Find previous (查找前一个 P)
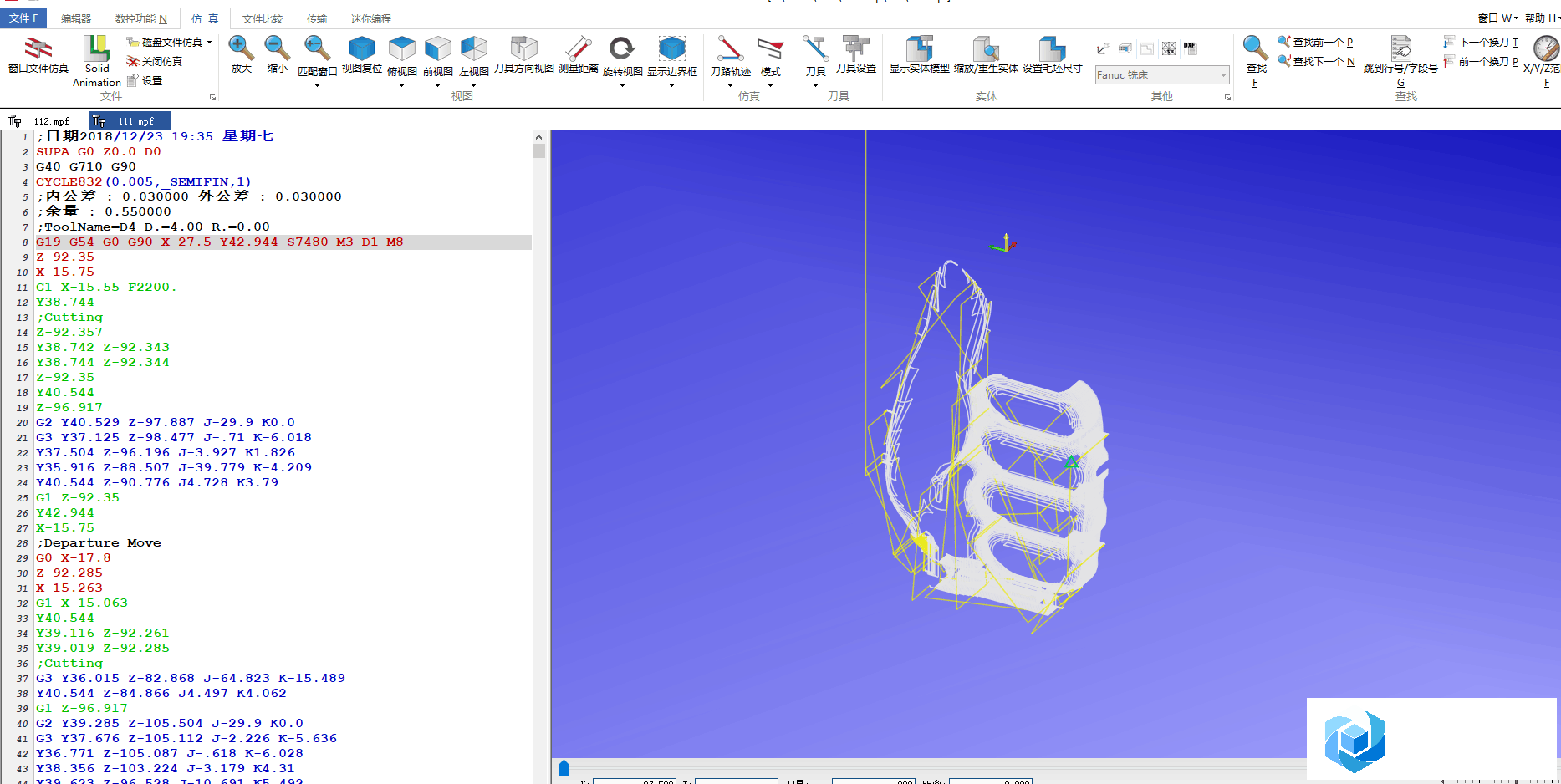The width and height of the screenshot is (1561, 784). tap(1315, 42)
